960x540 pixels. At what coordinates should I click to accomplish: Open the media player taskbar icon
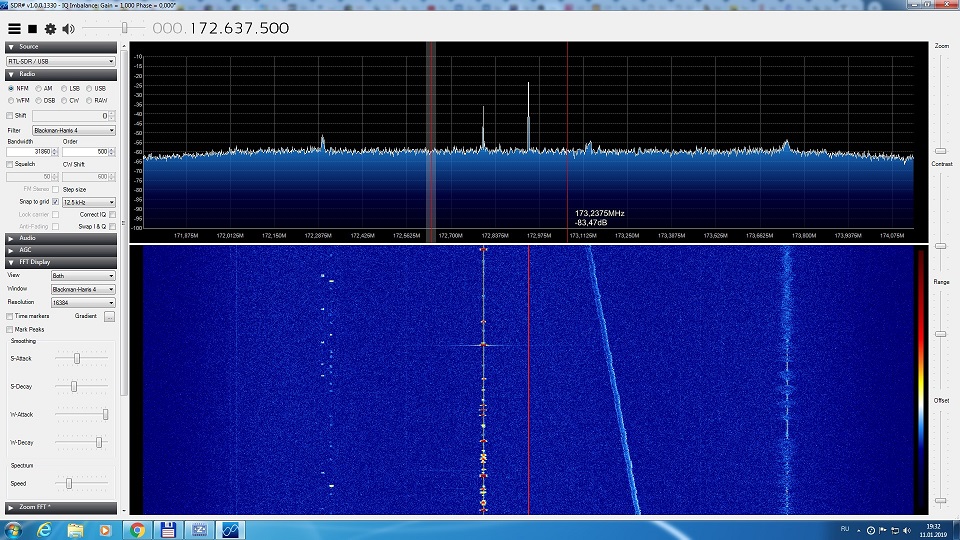105,530
